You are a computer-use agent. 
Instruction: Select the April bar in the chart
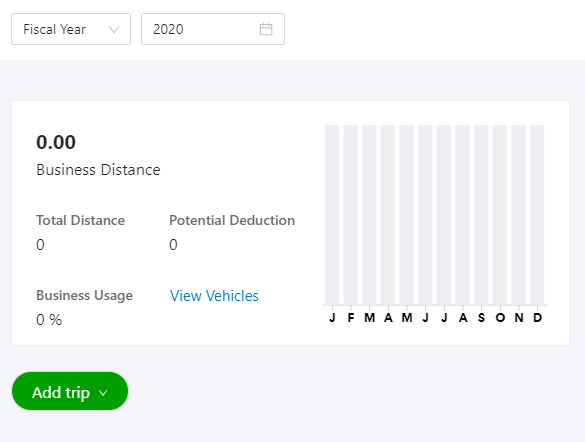click(x=388, y=214)
